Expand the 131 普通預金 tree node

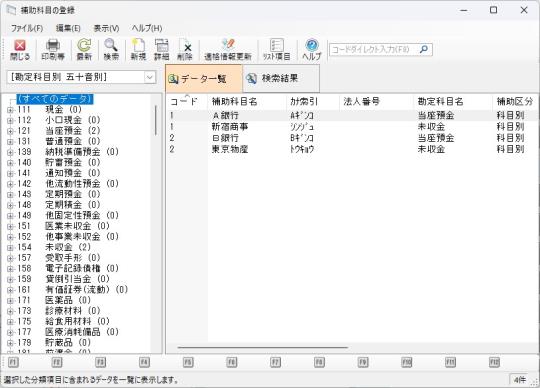10,142
